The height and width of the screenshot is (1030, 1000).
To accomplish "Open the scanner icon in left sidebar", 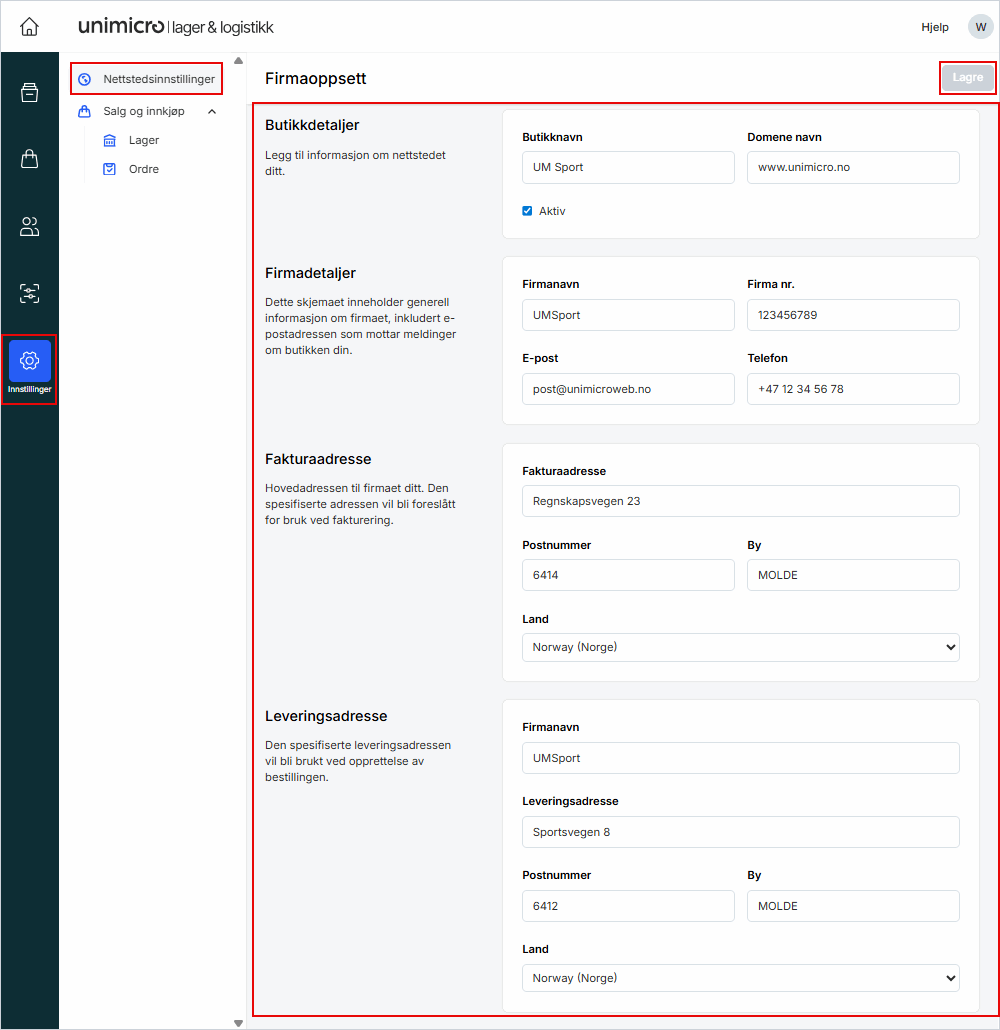I will pos(30,294).
